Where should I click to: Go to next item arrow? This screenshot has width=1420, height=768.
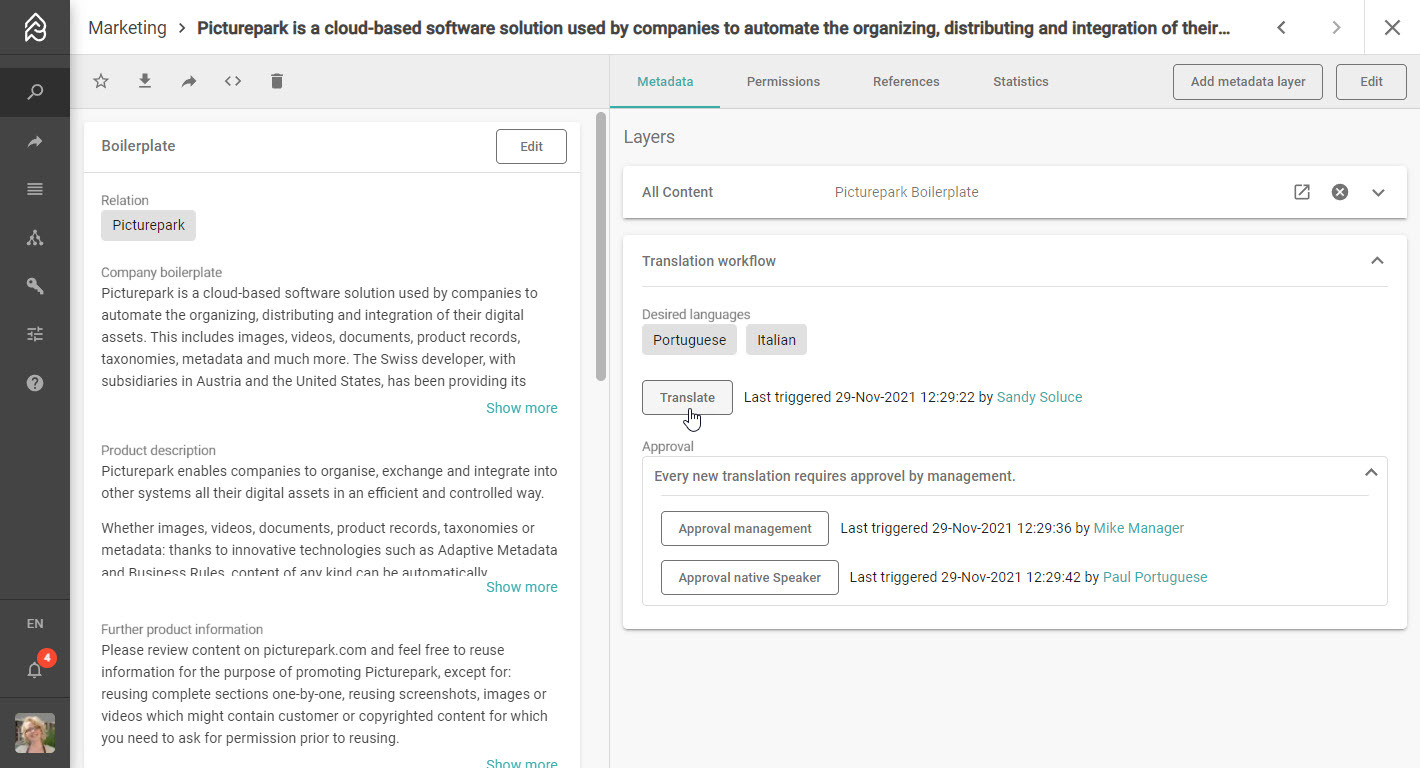1336,28
